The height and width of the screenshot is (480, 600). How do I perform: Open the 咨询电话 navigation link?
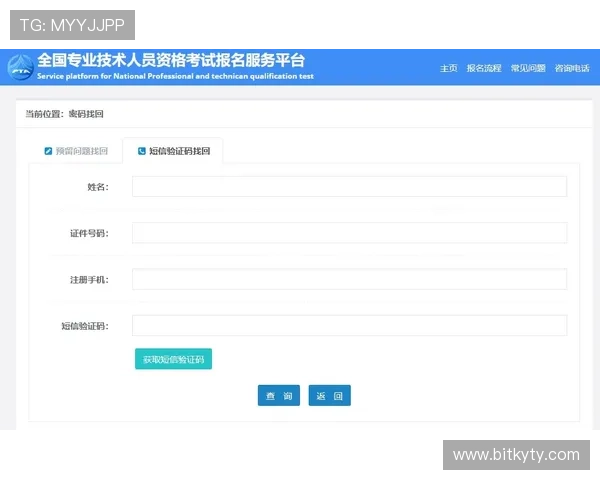[572, 68]
